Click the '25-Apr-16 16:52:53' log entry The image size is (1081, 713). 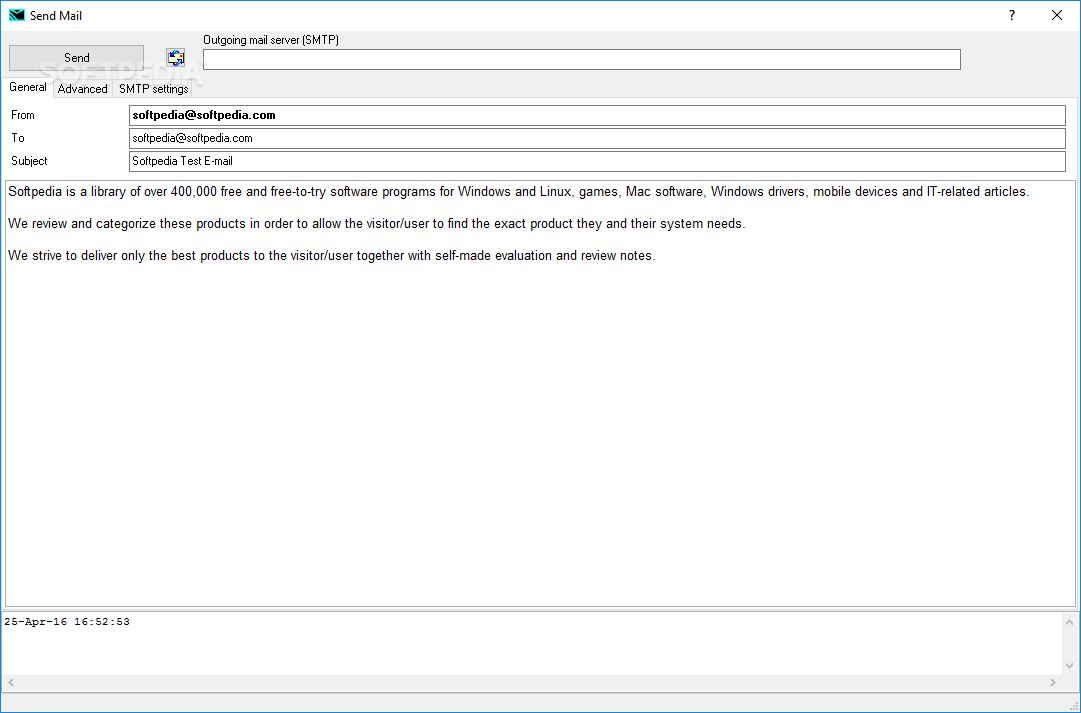point(67,622)
